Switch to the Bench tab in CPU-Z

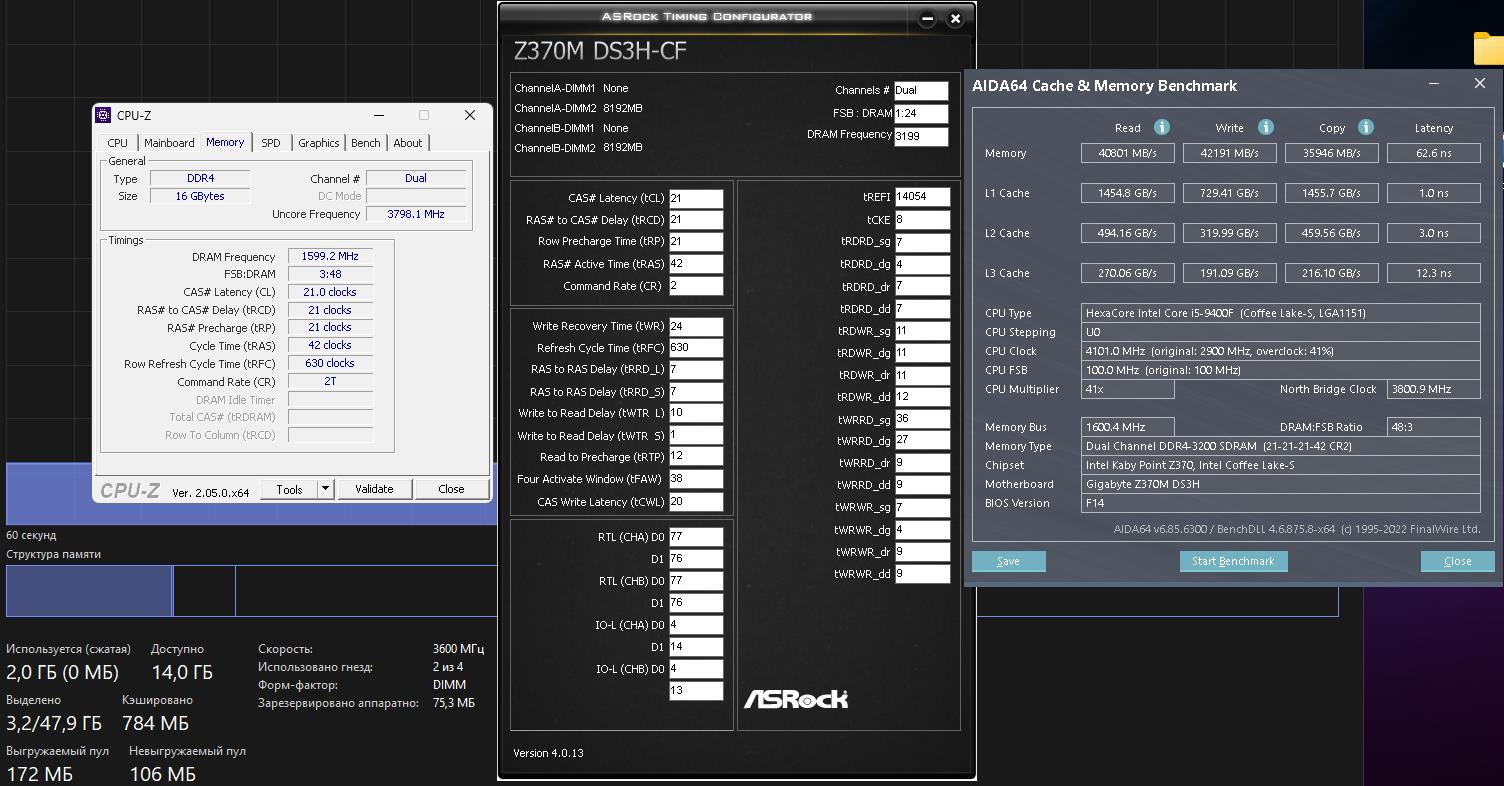coord(366,143)
